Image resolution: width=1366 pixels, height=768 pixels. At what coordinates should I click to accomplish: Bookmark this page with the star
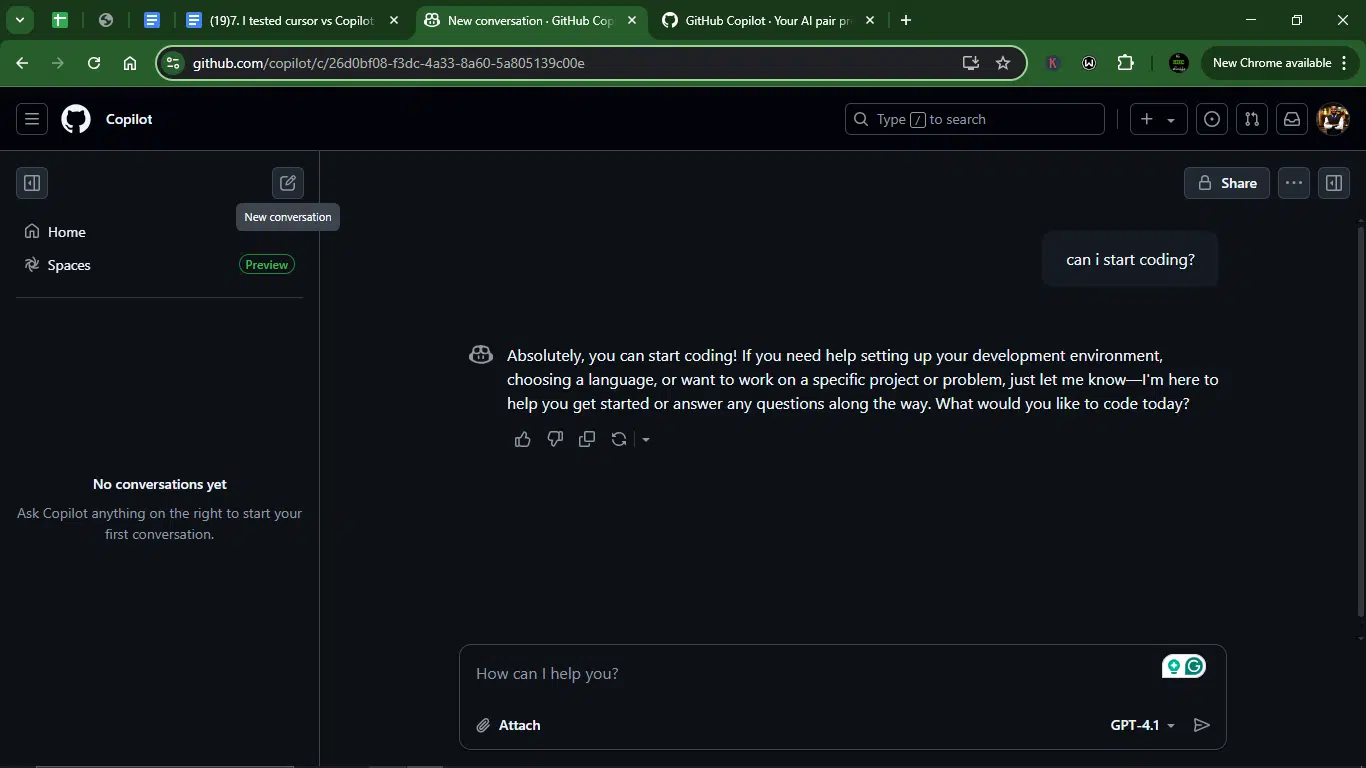pos(1003,63)
